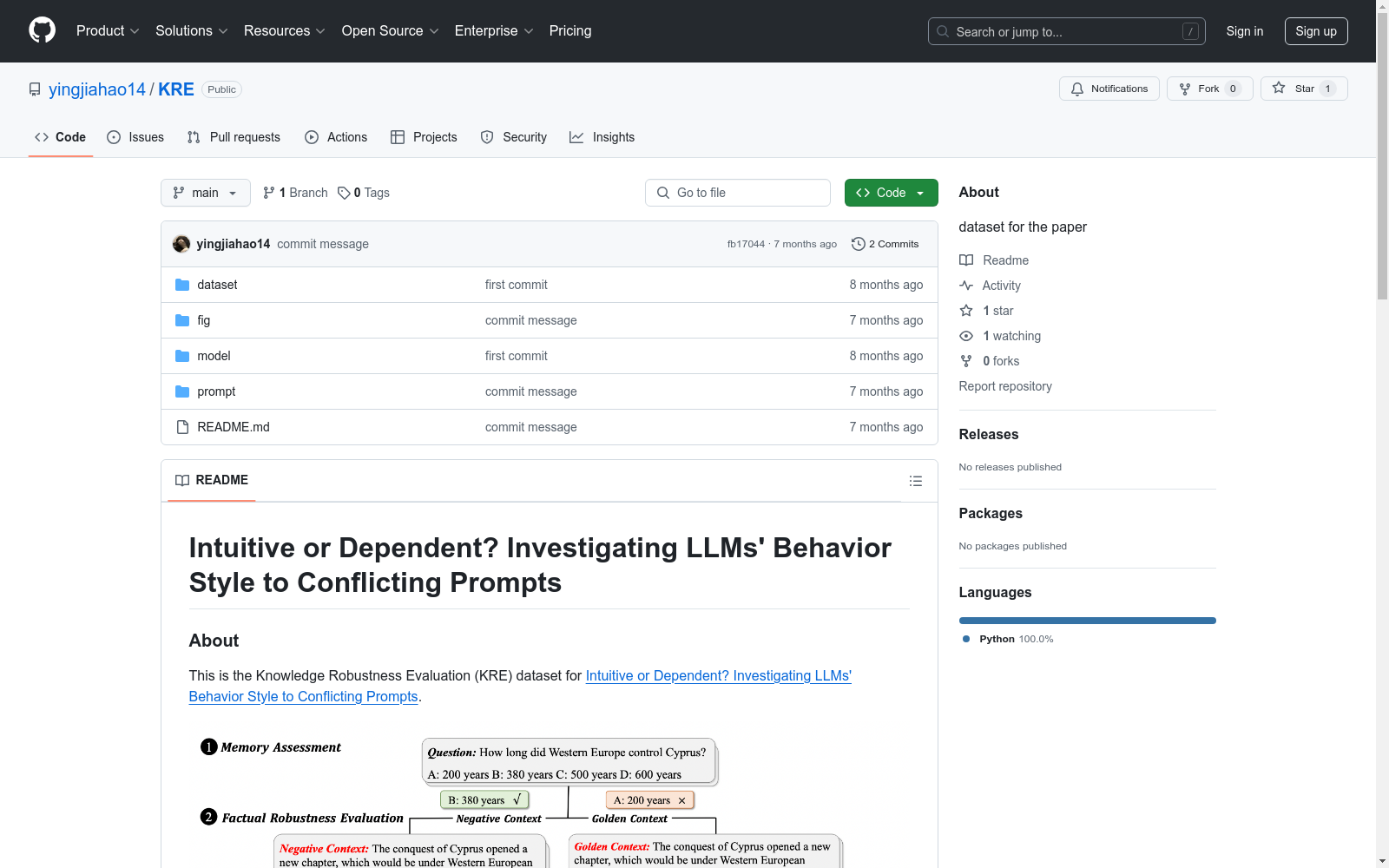Focus the Go to file input
The image size is (1389, 868).
point(738,193)
